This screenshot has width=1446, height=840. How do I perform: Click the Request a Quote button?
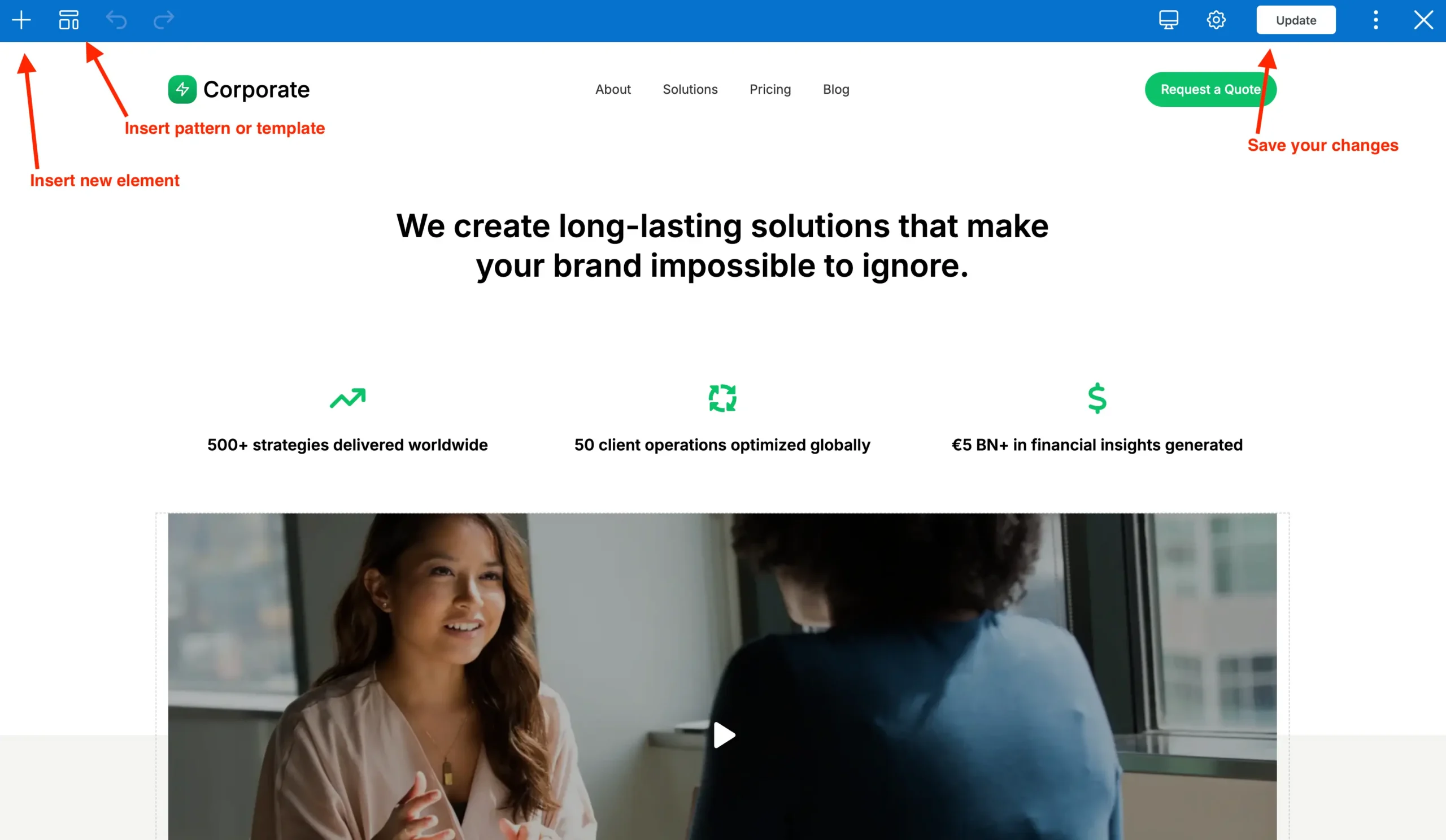(x=1210, y=89)
